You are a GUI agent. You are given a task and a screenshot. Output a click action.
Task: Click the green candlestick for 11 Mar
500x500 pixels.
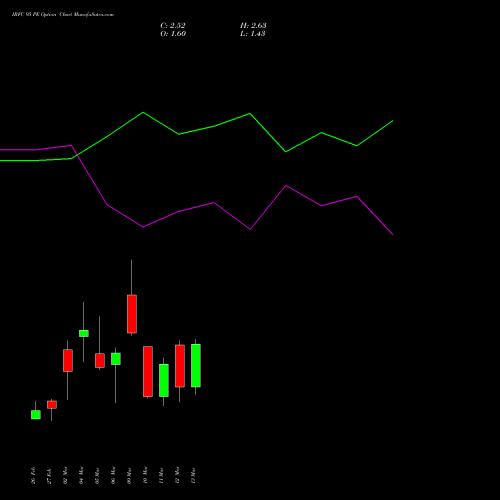pos(164,380)
